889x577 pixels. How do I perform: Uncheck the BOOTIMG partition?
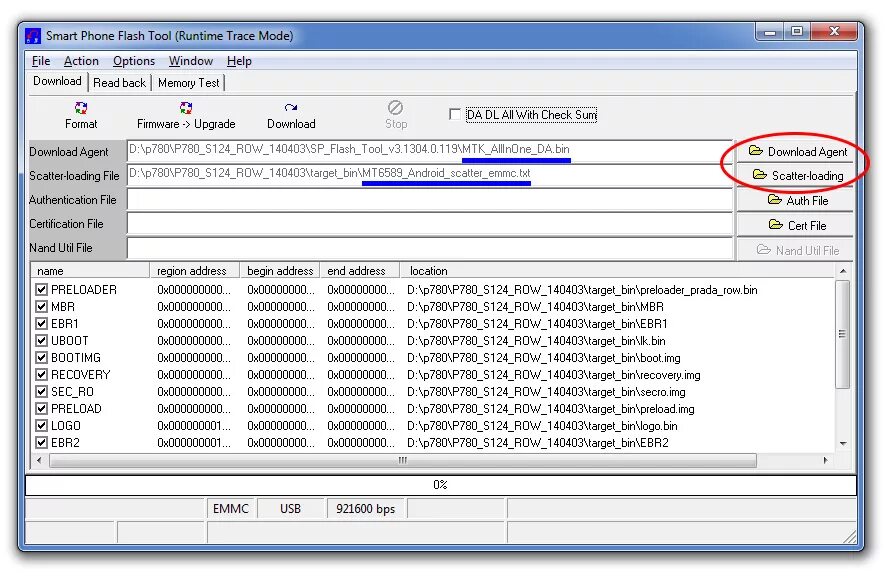click(41, 358)
